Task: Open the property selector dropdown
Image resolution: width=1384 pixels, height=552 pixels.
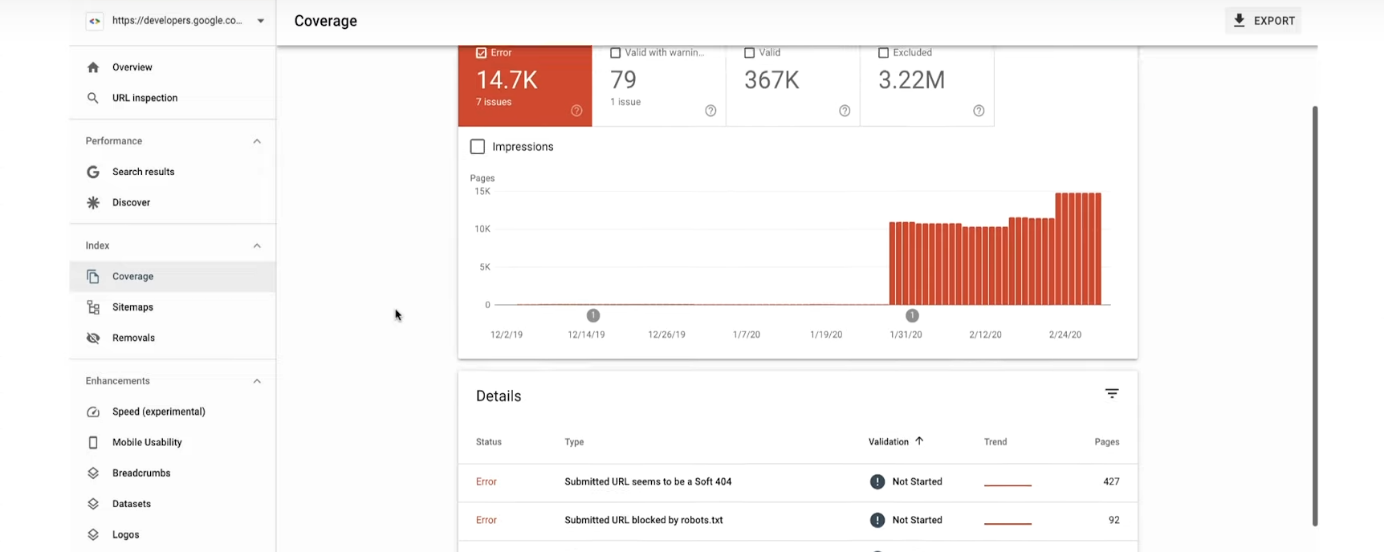Action: click(261, 21)
